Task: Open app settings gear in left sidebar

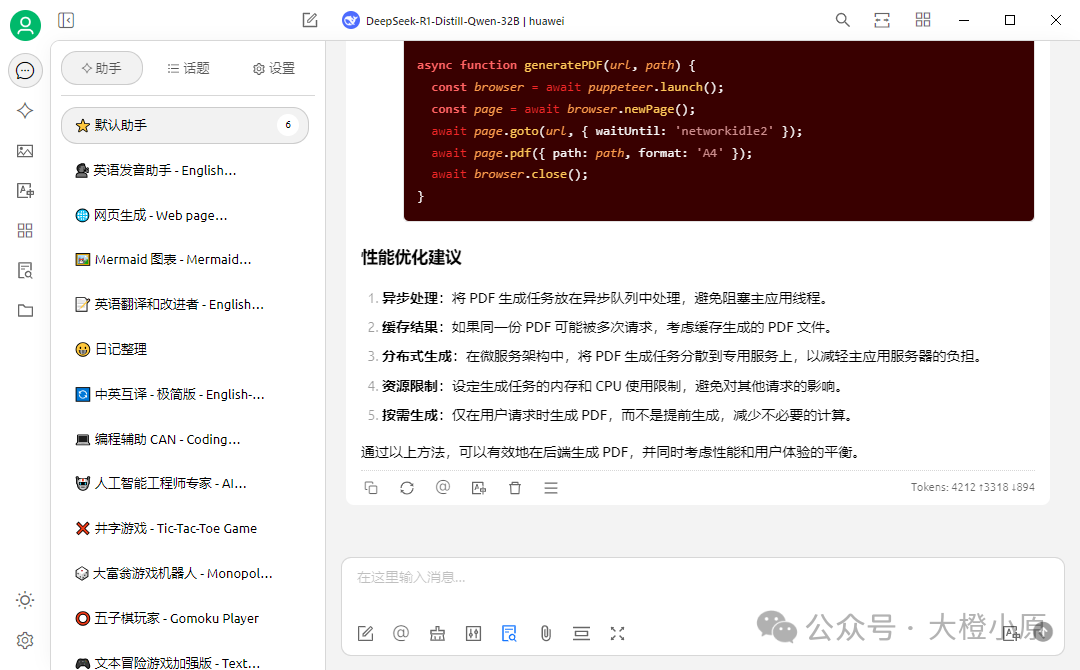Action: pyautogui.click(x=25, y=640)
